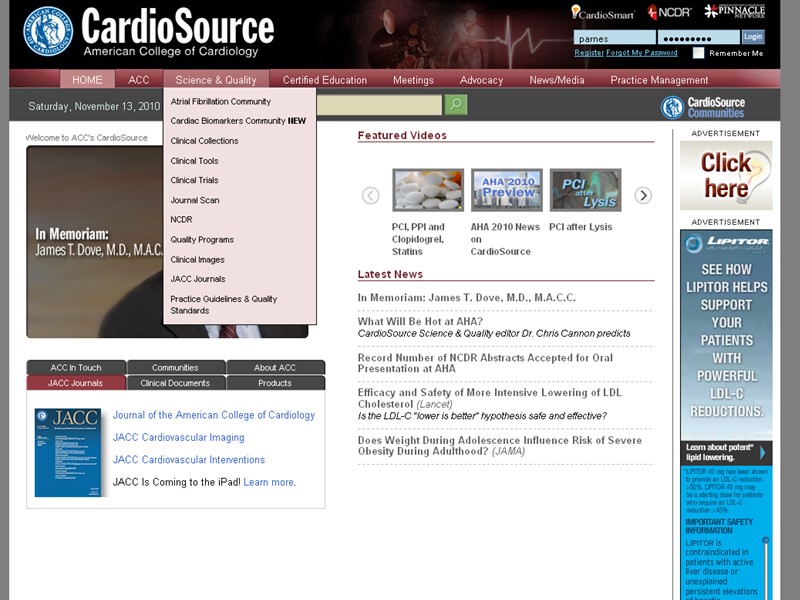The height and width of the screenshot is (600, 800).
Task: Select Practice Guidelines & Quality Standards
Action: tap(223, 305)
